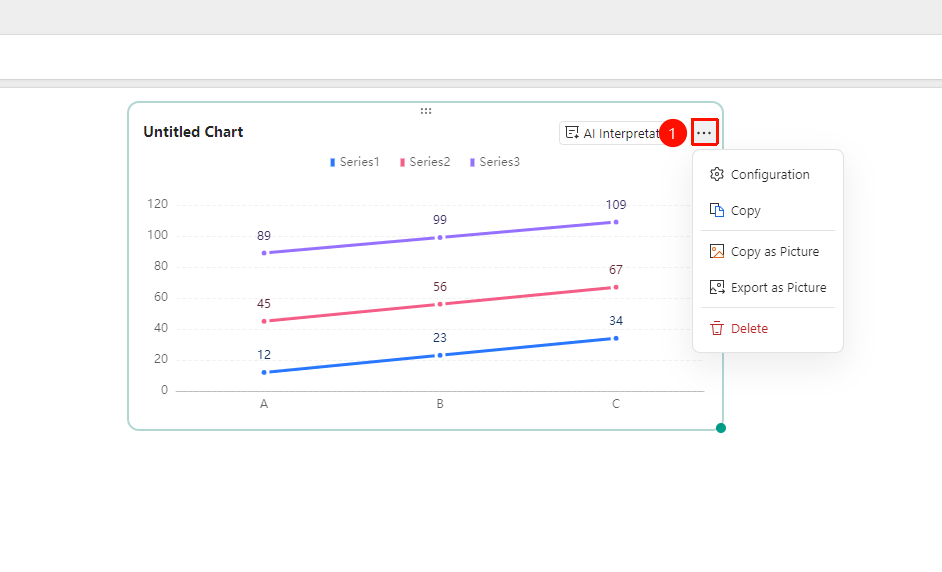Click the AI Interpretation icon
This screenshot has width=942, height=572.
[572, 133]
